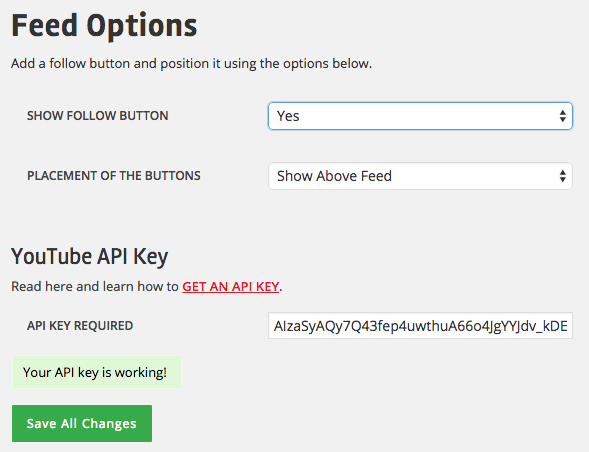589x452 pixels.
Task: Click the arrows beside Show Above Feed
Action: click(x=562, y=176)
